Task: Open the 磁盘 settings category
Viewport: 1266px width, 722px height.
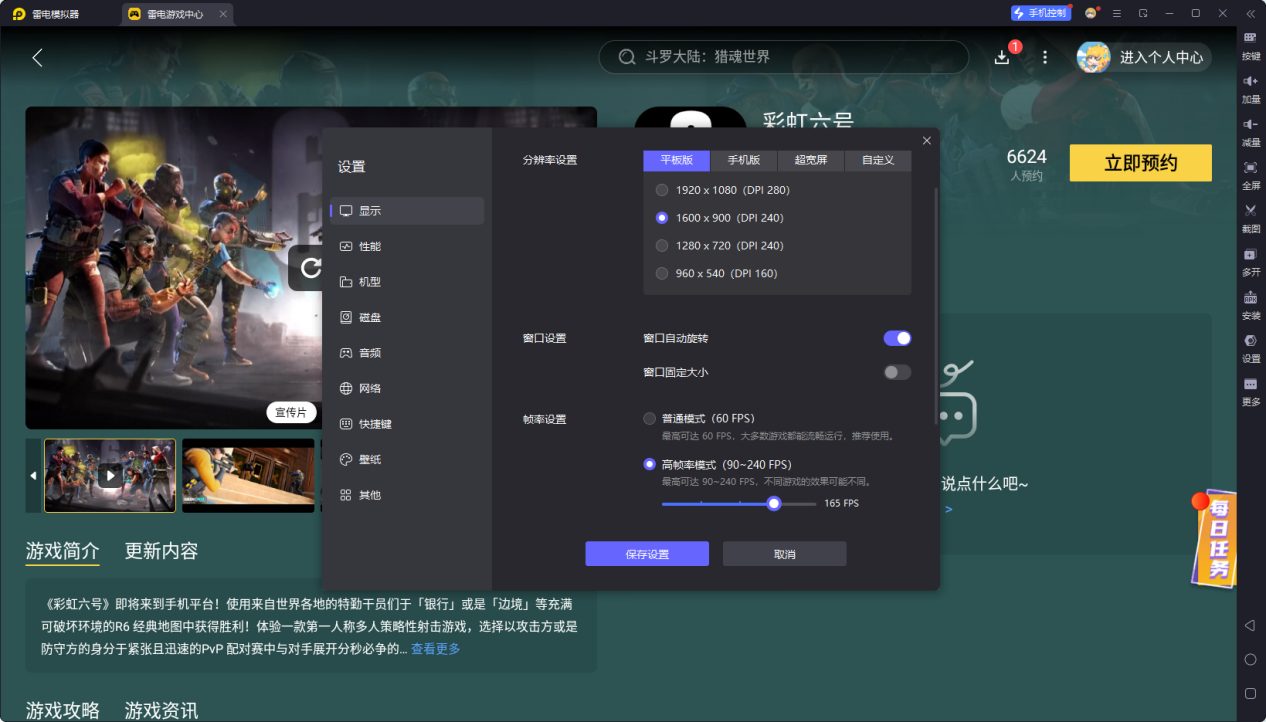Action: pyautogui.click(x=407, y=317)
